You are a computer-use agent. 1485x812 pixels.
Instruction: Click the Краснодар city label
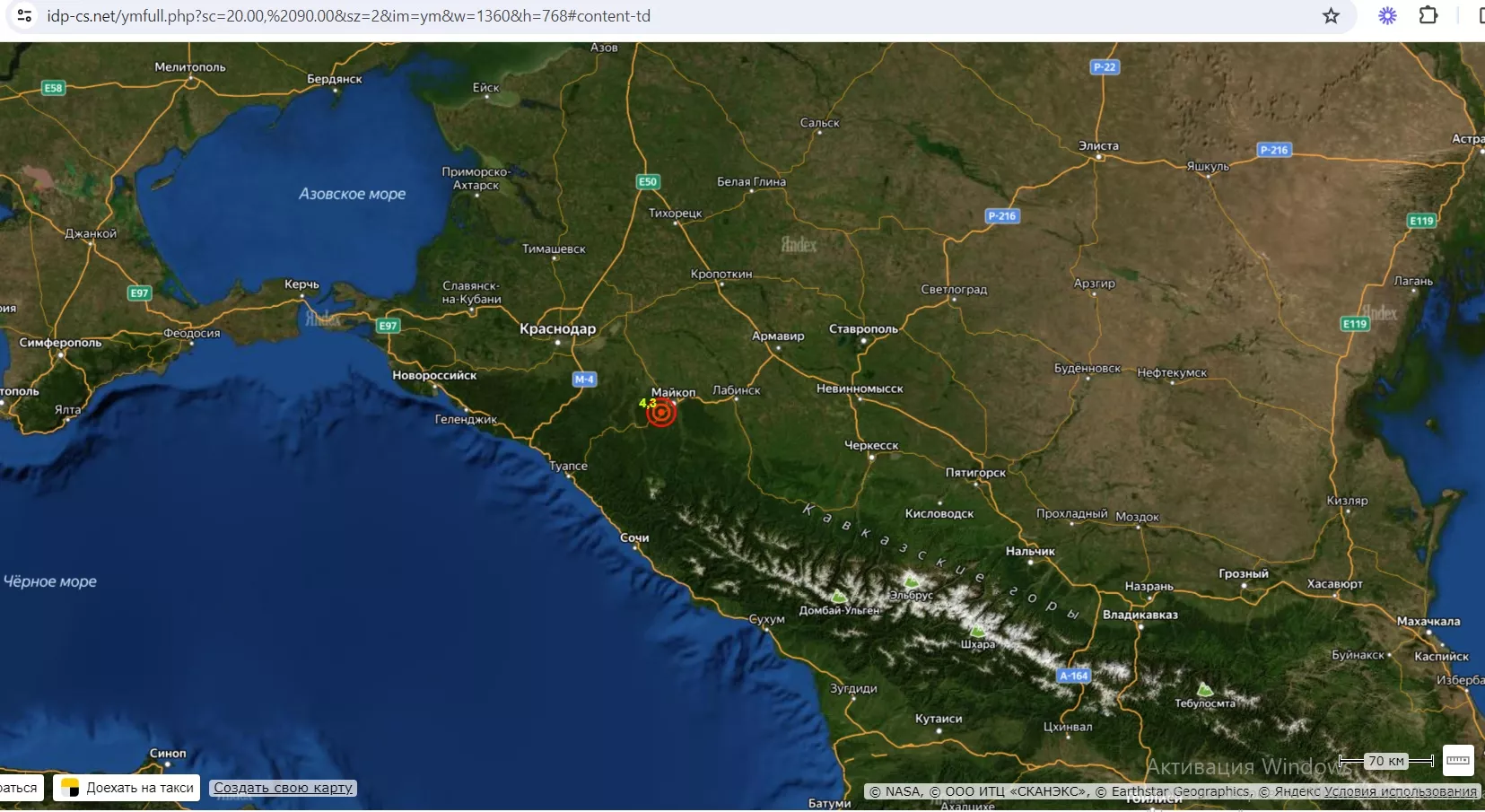tap(557, 329)
